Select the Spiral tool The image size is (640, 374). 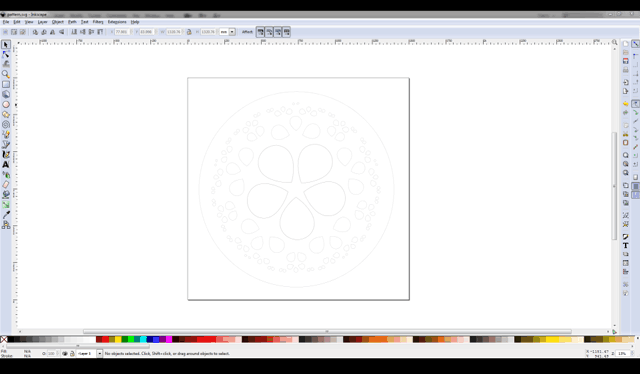[6, 125]
